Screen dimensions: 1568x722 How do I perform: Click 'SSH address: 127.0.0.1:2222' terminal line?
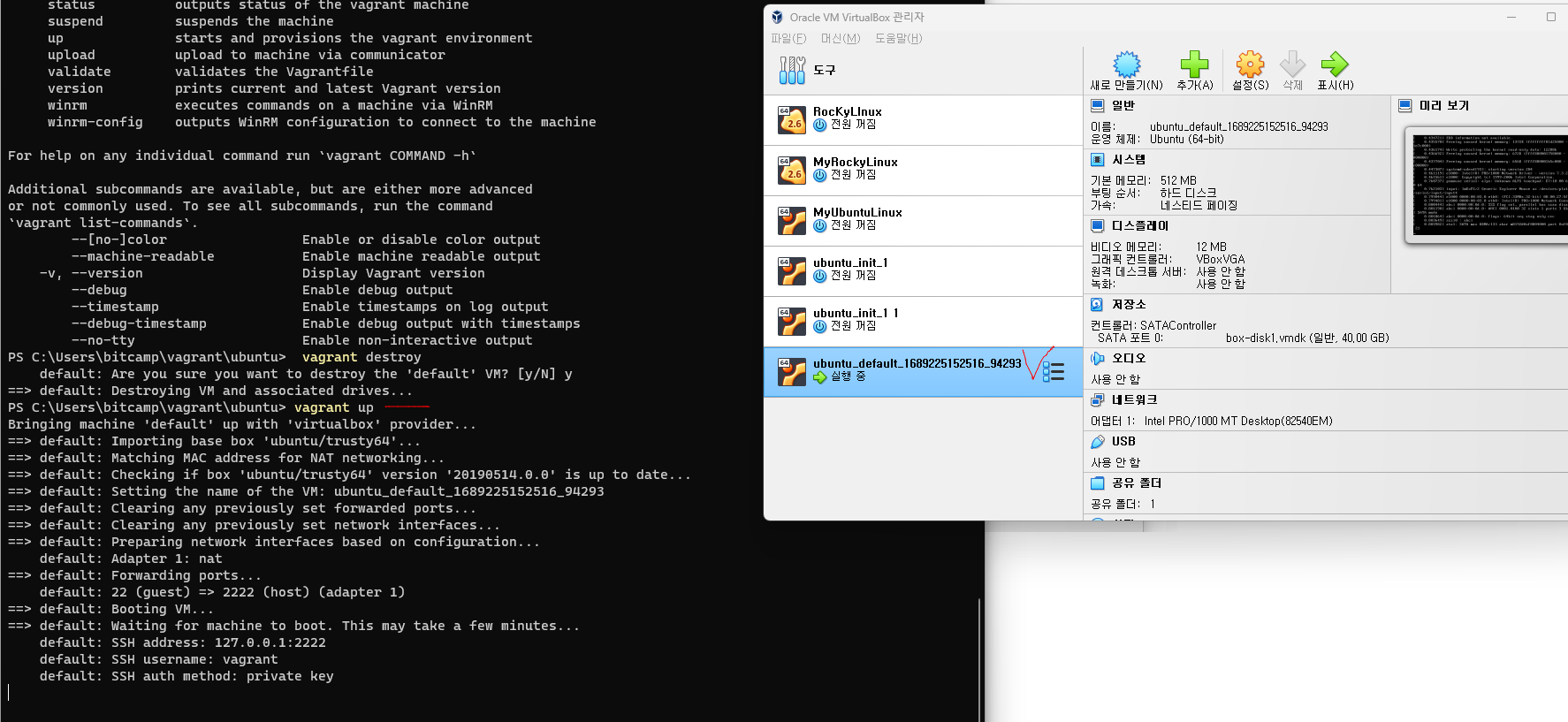[183, 642]
